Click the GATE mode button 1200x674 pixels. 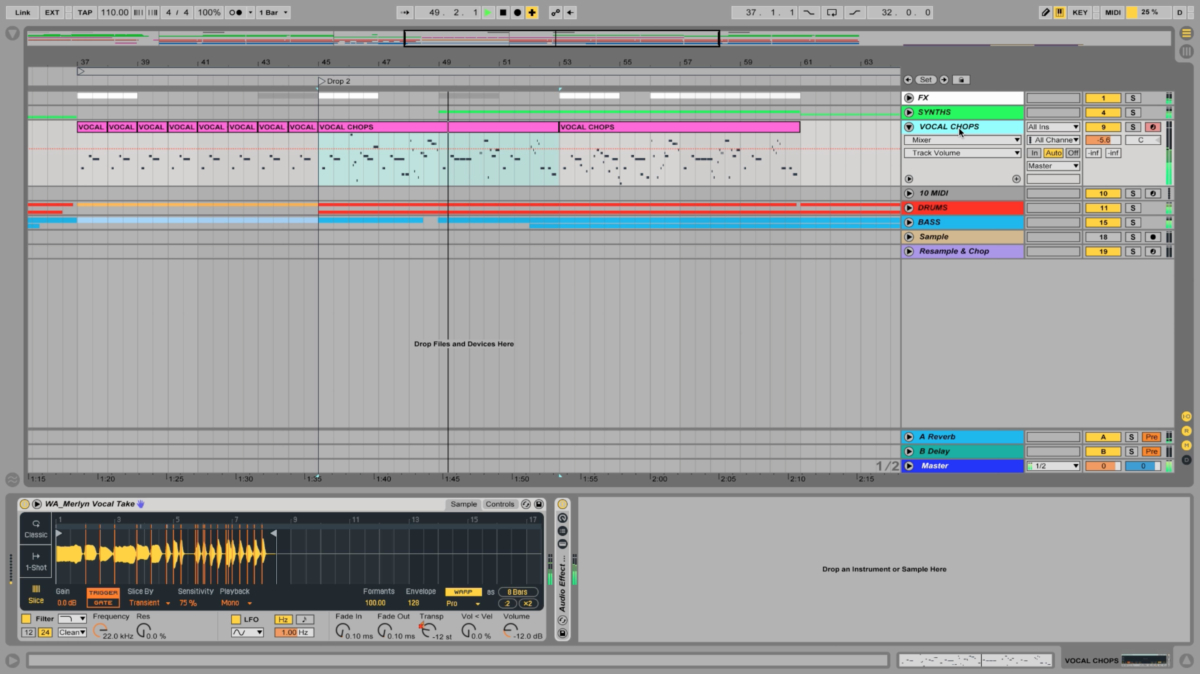[x=102, y=603]
